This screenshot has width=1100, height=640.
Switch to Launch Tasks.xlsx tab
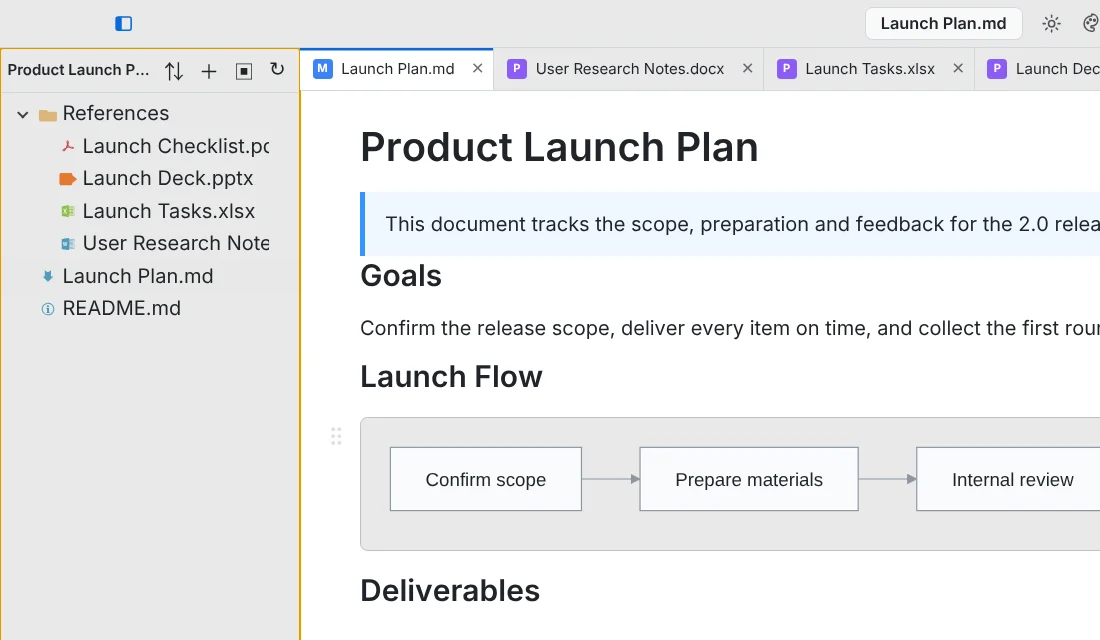pyautogui.click(x=870, y=69)
